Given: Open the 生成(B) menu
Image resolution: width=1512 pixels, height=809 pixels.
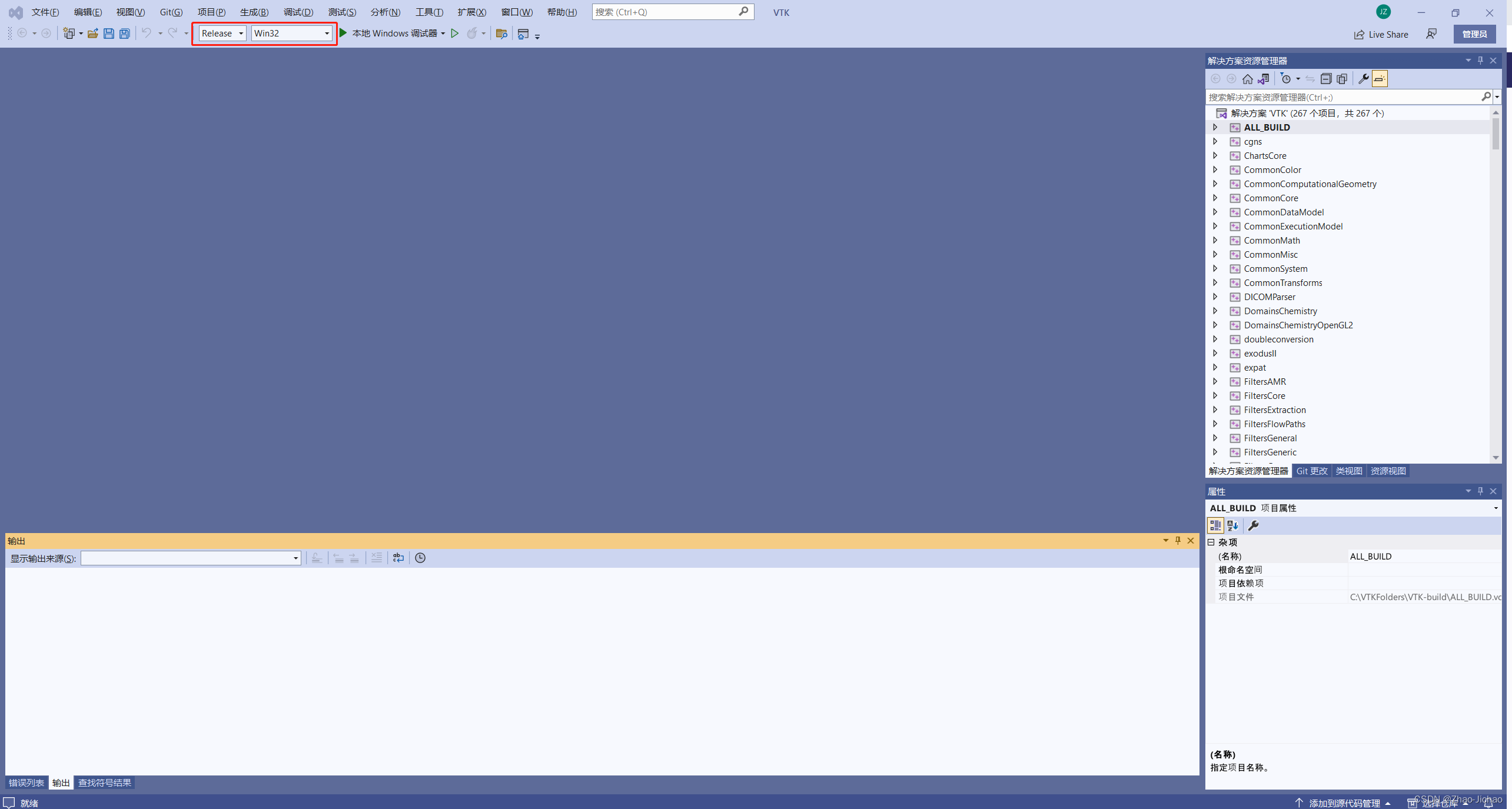Looking at the screenshot, I should click(254, 12).
